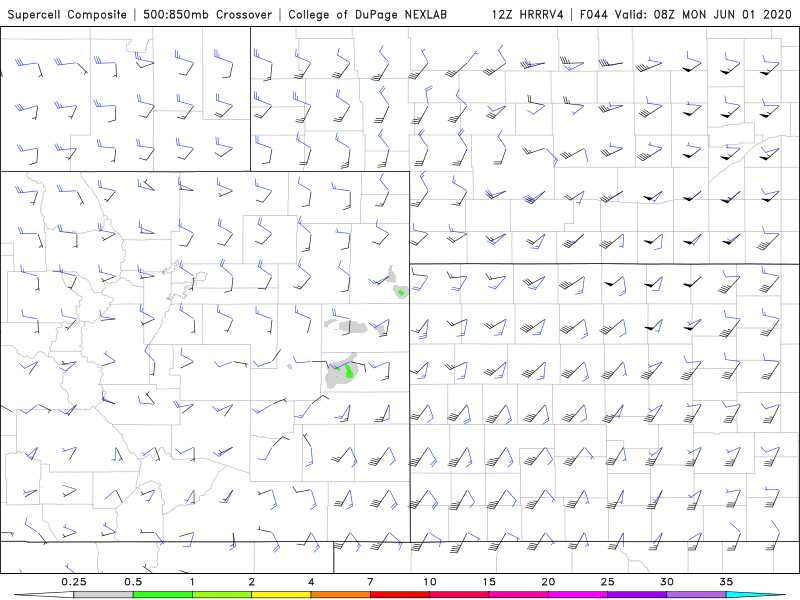The width and height of the screenshot is (800, 600).
Task: Click the '15' legend value
Action: pyautogui.click(x=489, y=582)
